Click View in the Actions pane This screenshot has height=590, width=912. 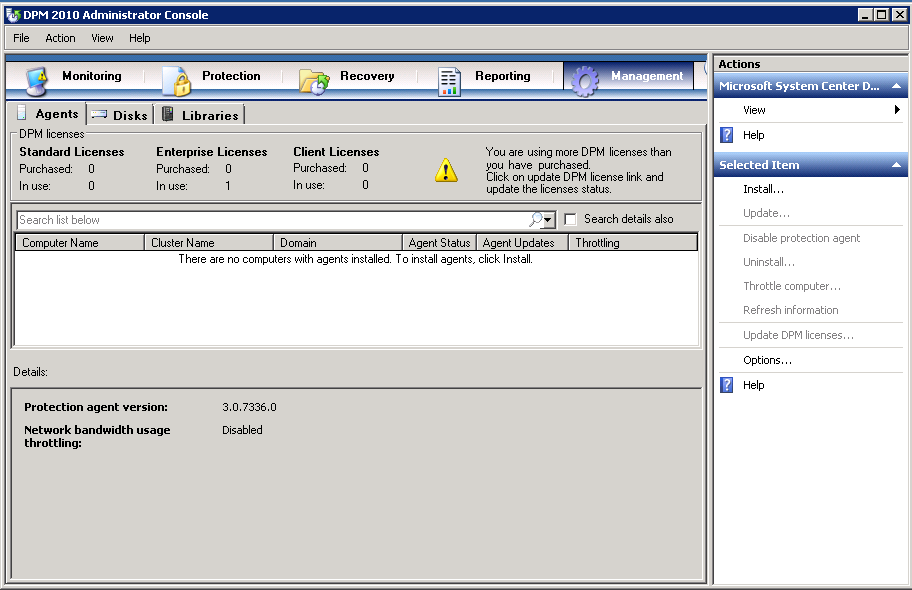tap(754, 110)
